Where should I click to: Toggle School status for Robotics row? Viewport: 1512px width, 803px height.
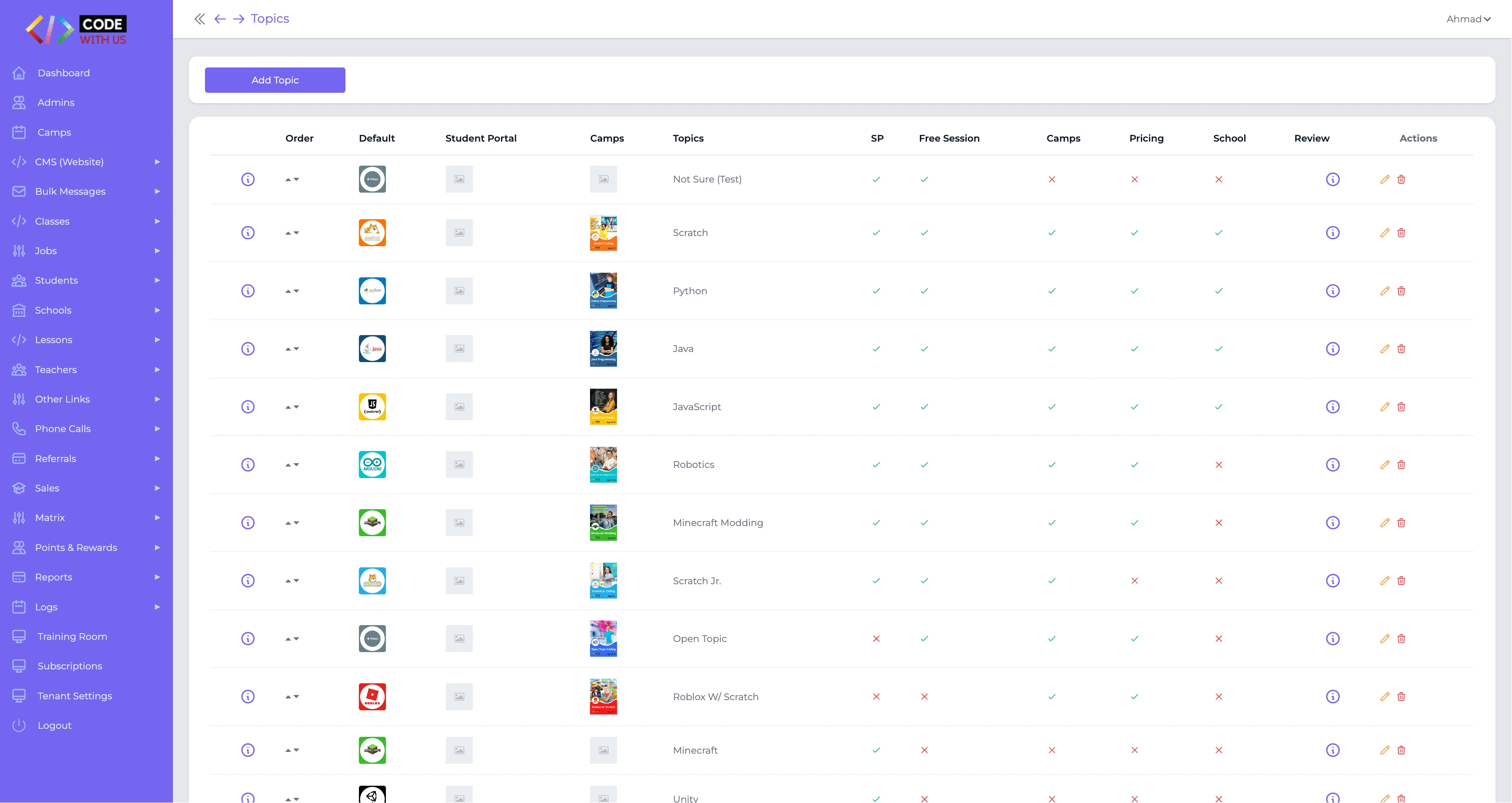1218,465
